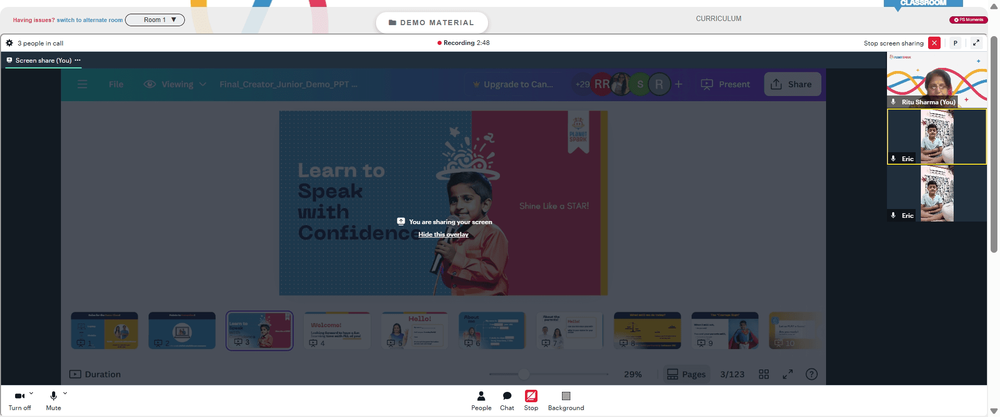
Task: Expand camera options chevron
Action: (31, 393)
